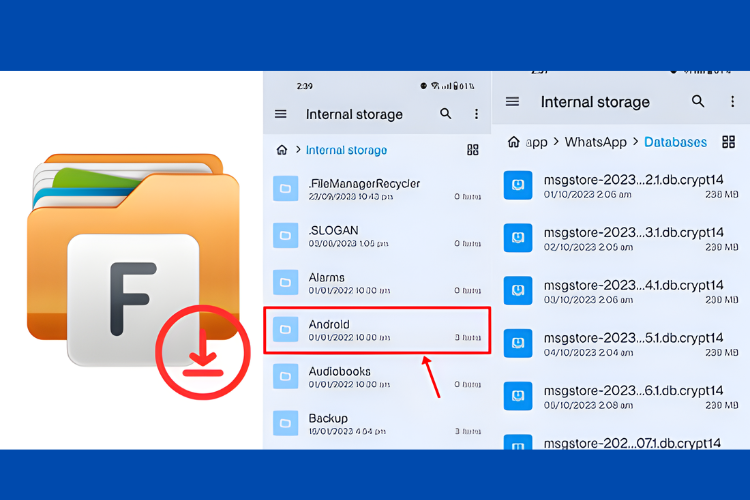Tap file icon of msgstore-2023...5.1.db.crypt14

(518, 343)
